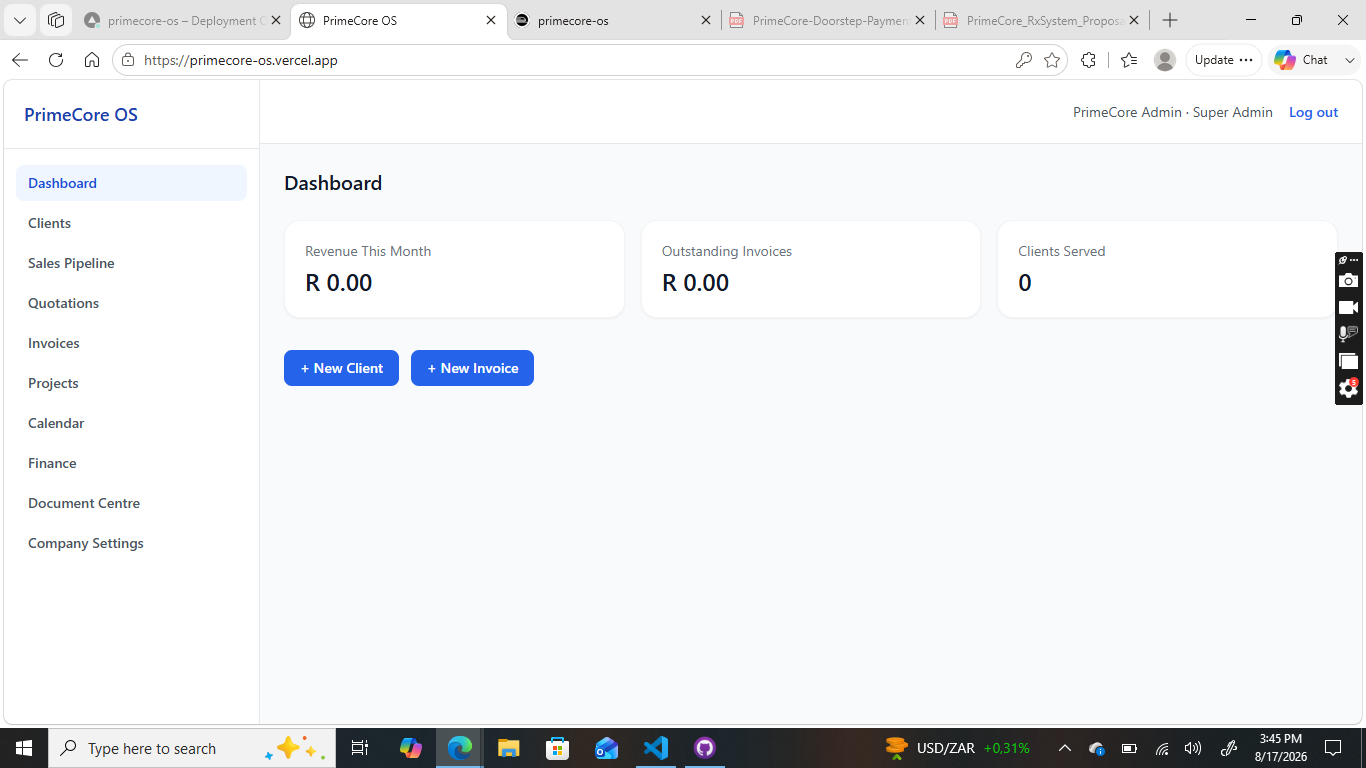Open the Clients sidebar item
The width and height of the screenshot is (1366, 768).
point(131,223)
